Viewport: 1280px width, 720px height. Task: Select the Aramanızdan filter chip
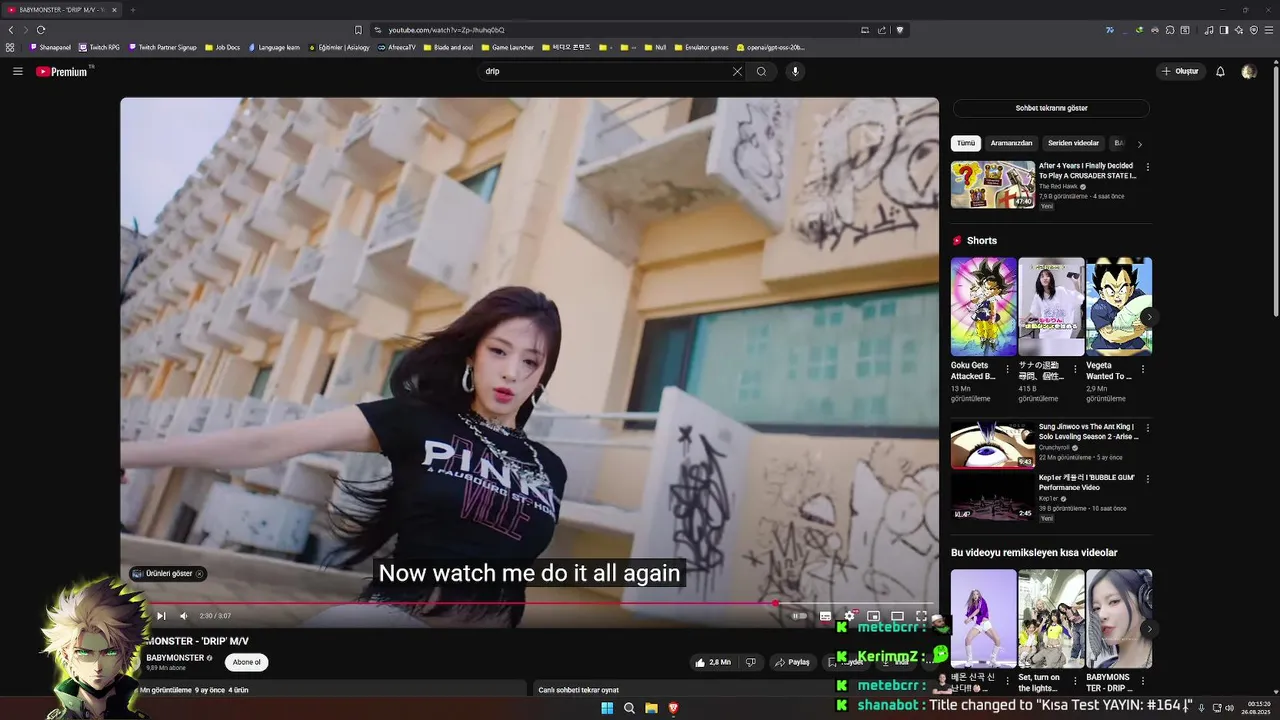point(1011,143)
